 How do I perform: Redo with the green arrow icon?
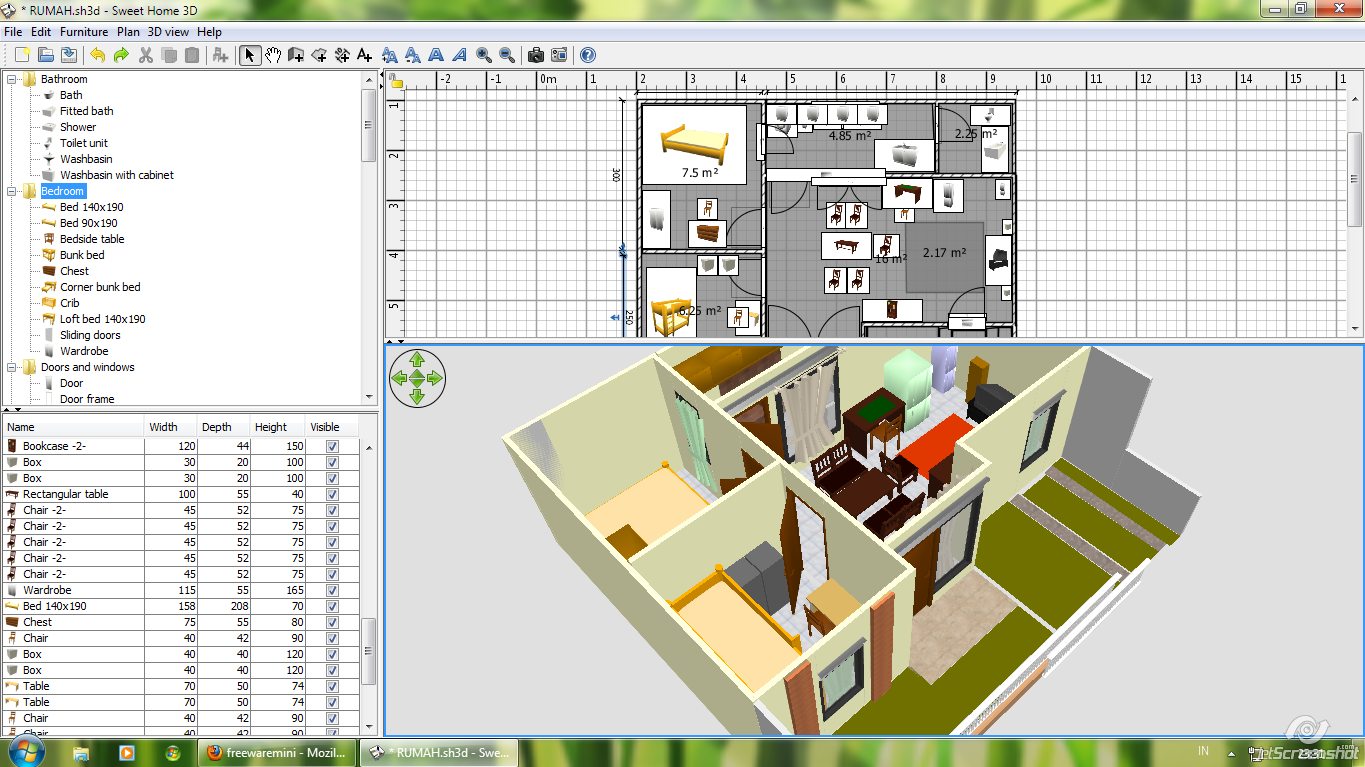121,55
